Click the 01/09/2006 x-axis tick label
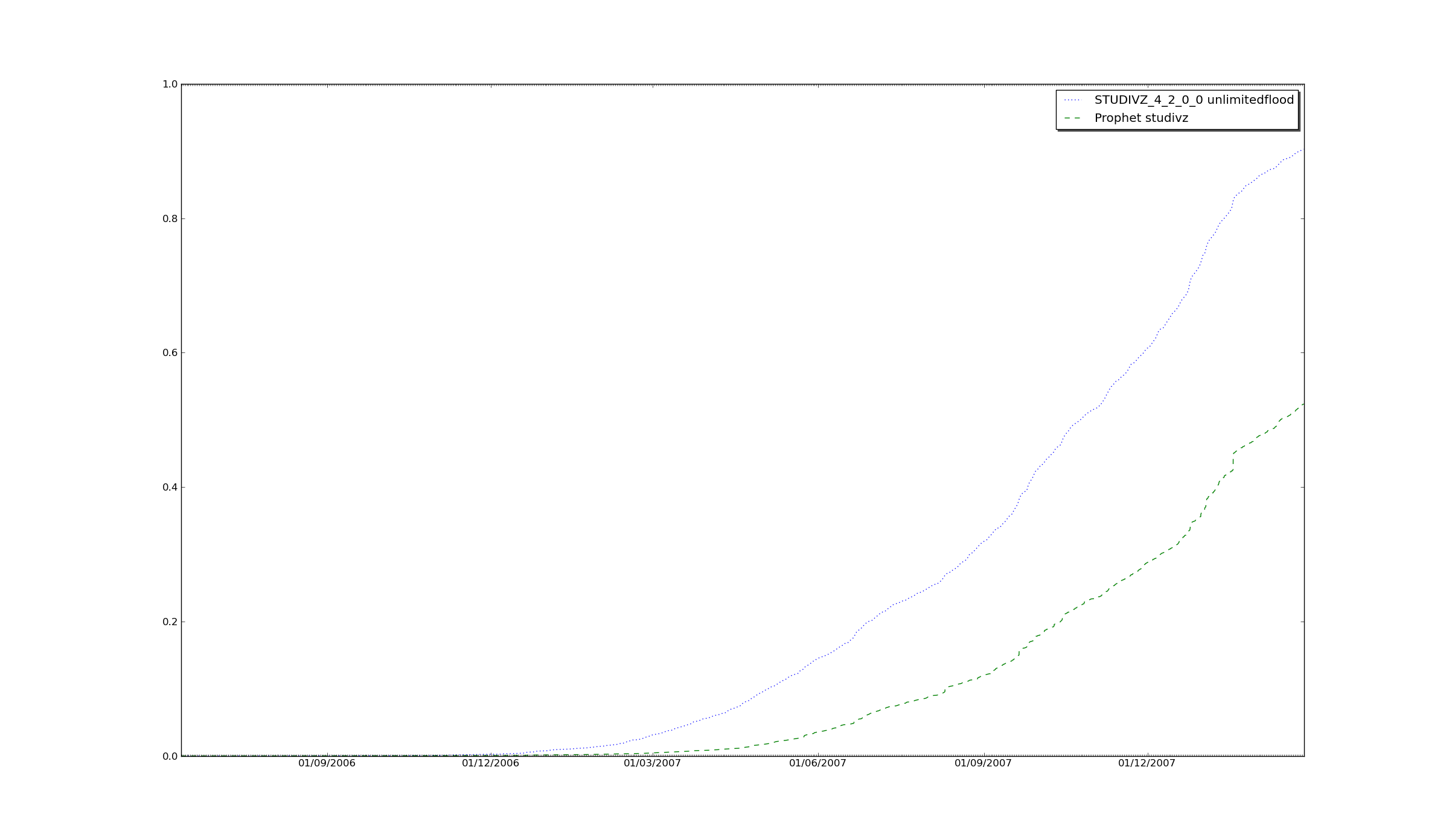The image size is (1449, 840). coord(327,763)
